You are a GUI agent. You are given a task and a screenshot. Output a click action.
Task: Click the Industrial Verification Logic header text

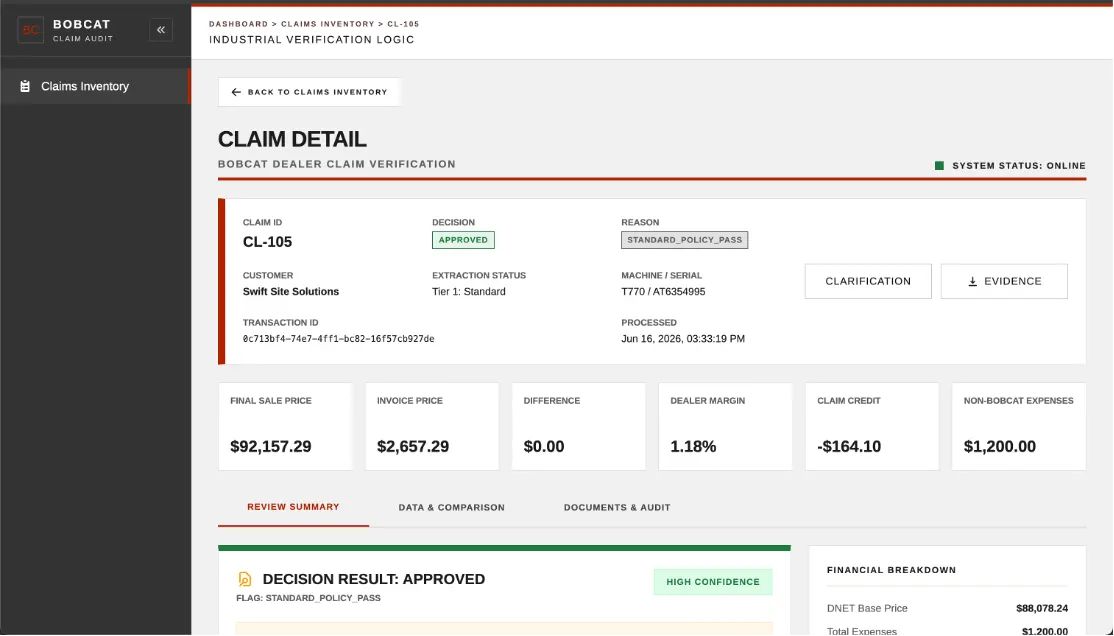[x=311, y=40]
